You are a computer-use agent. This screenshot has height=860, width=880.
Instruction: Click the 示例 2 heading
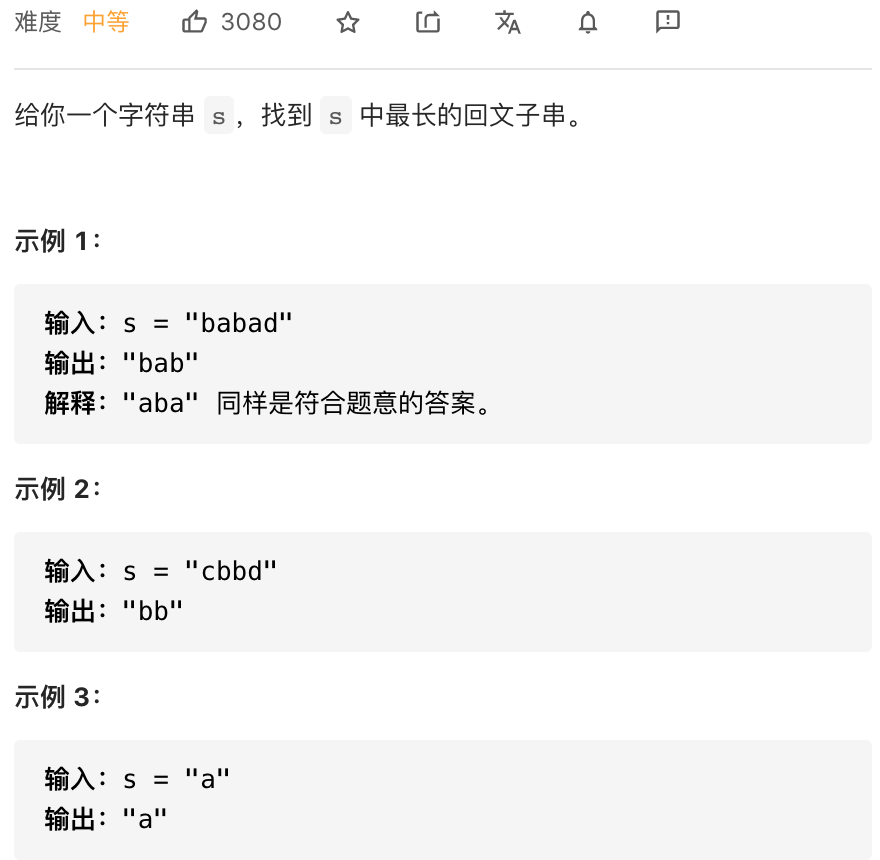(57, 489)
